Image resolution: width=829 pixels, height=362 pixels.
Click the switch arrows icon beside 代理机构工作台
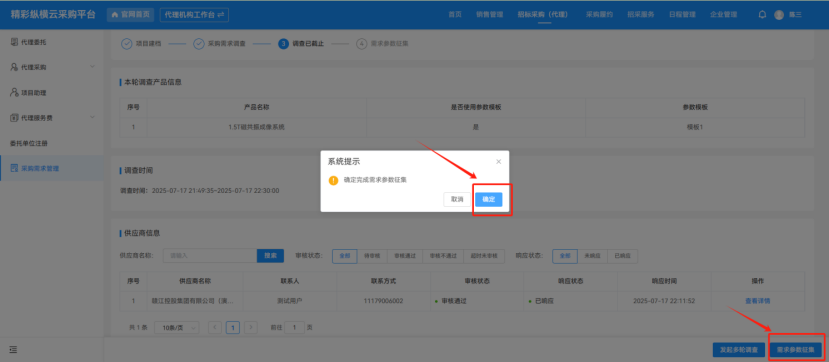(220, 15)
